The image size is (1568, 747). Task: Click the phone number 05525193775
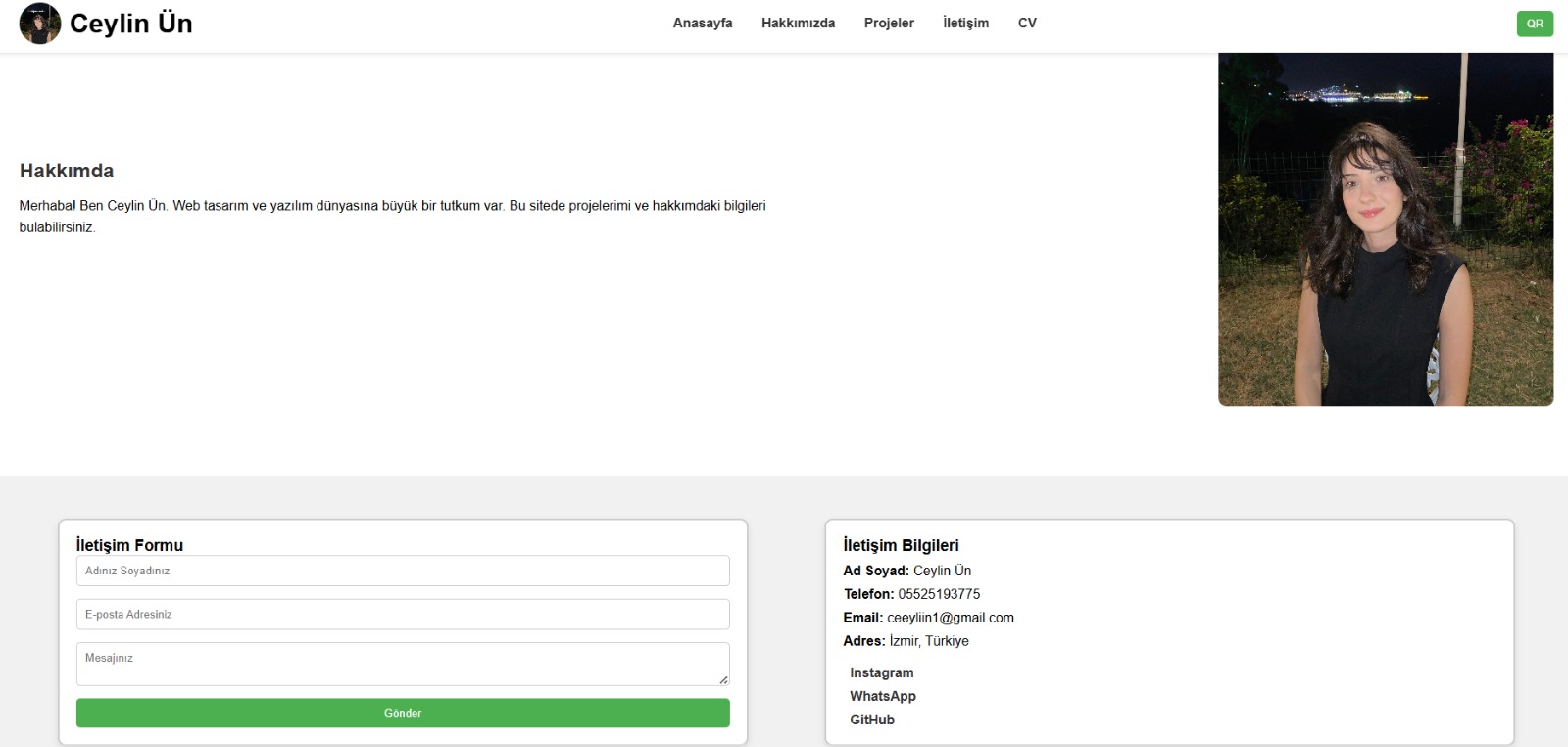coord(938,594)
